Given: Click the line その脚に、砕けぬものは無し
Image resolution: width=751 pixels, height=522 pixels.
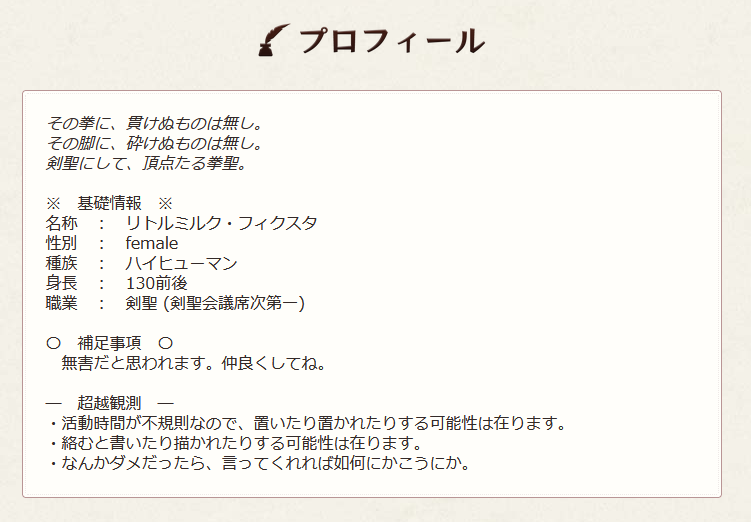Looking at the screenshot, I should [x=155, y=143].
